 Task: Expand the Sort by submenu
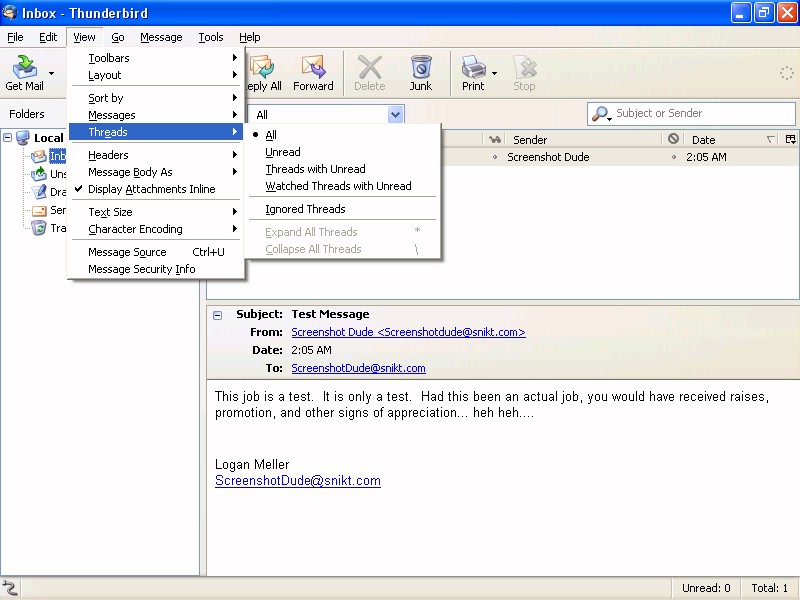157,98
